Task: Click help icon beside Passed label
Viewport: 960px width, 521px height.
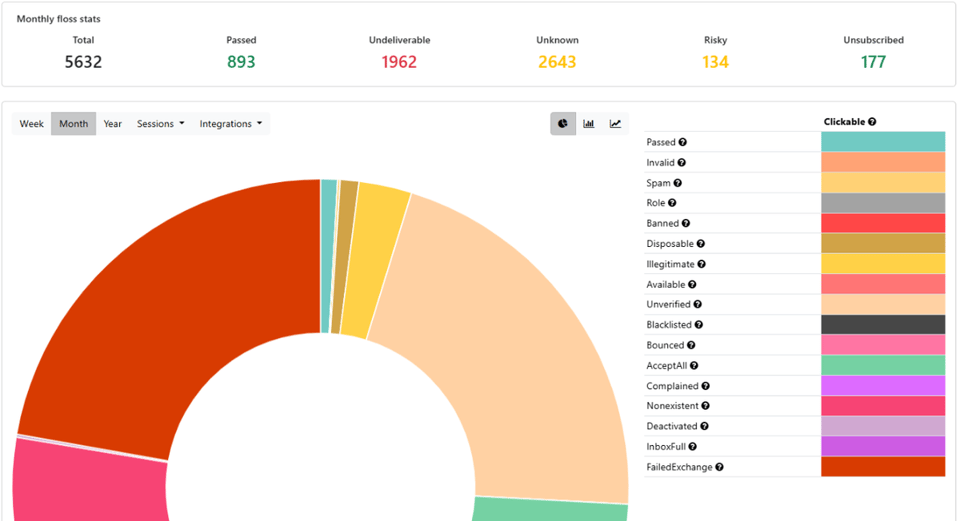Action: [x=683, y=142]
